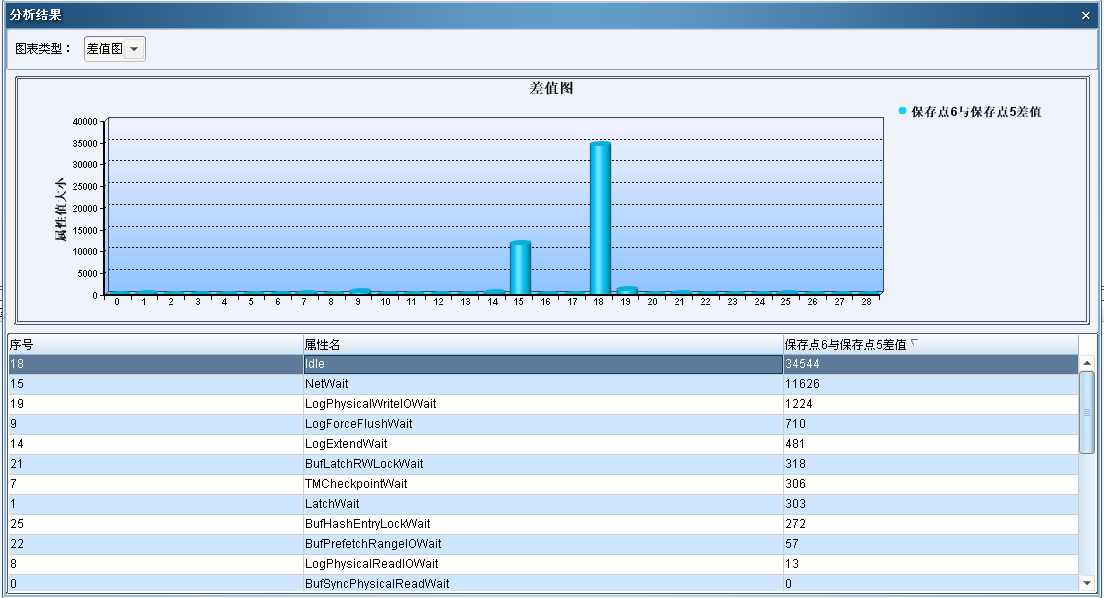Viewport: 1104px width, 598px height.
Task: Sort by the 序号 column header
Action: [155, 344]
